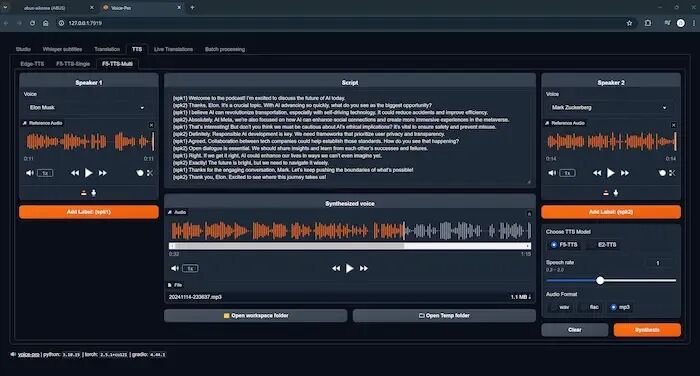Choose mp3 audio format

pyautogui.click(x=614, y=307)
